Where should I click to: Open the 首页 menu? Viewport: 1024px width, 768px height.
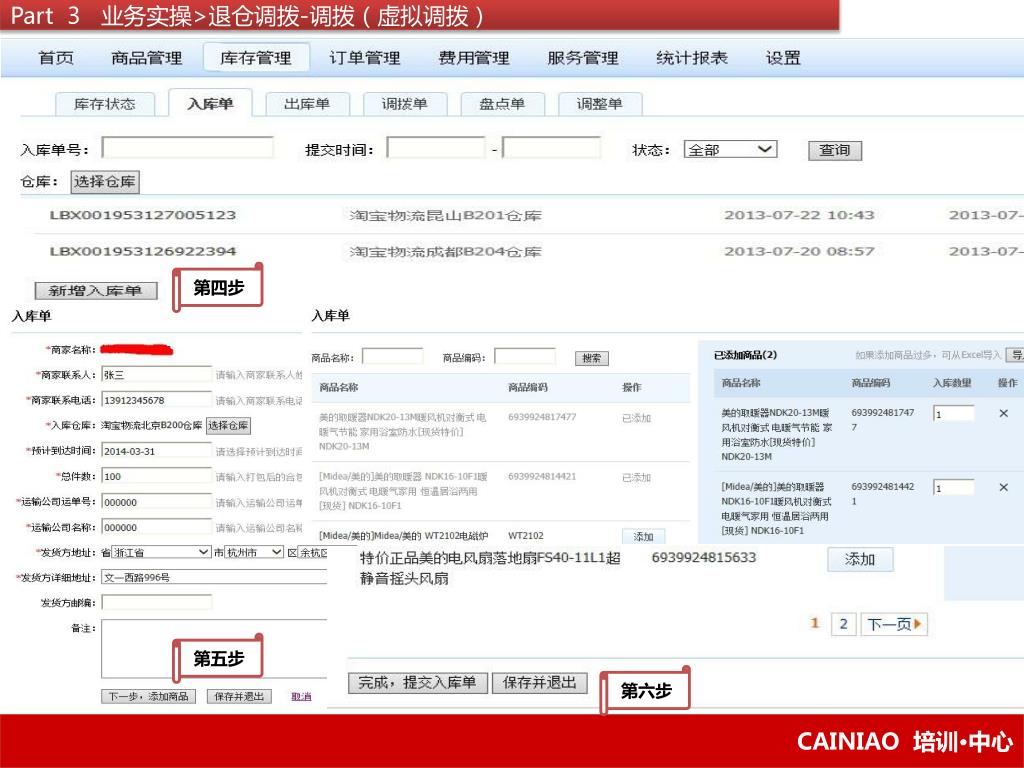56,58
